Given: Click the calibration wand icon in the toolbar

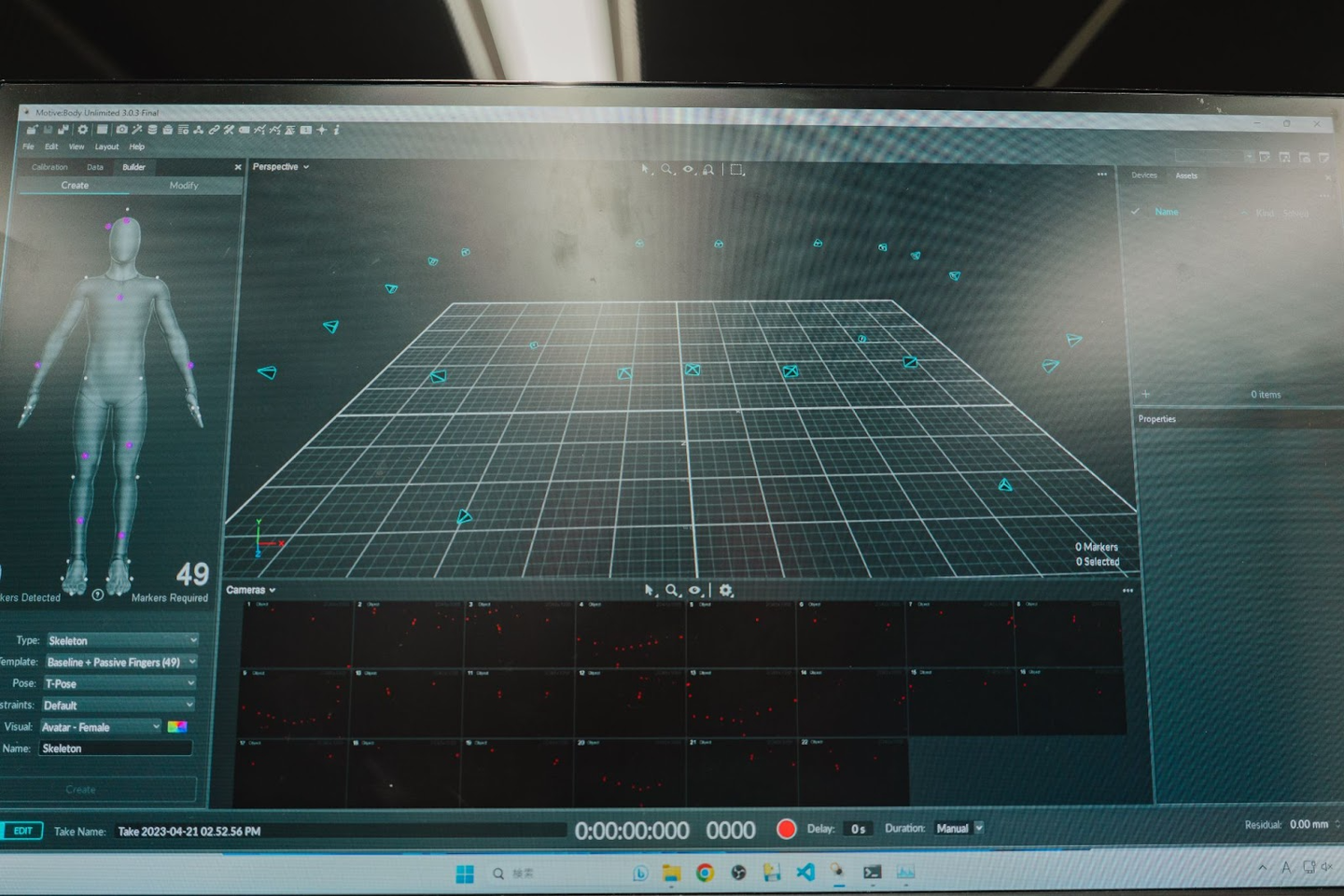Looking at the screenshot, I should tap(137, 130).
